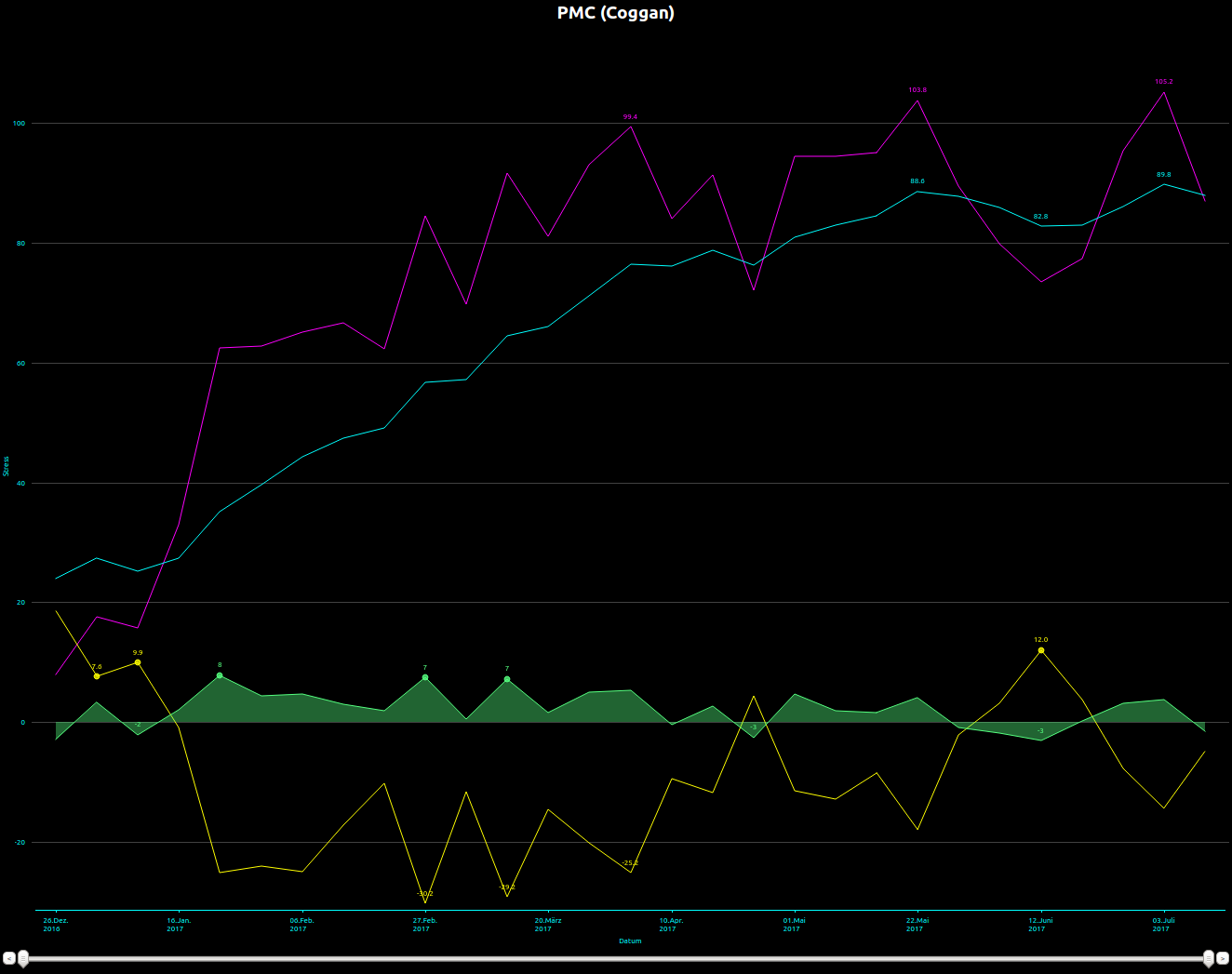This screenshot has width=1232, height=974.
Task: Click the yellow low value -25.2
Action: tap(630, 863)
